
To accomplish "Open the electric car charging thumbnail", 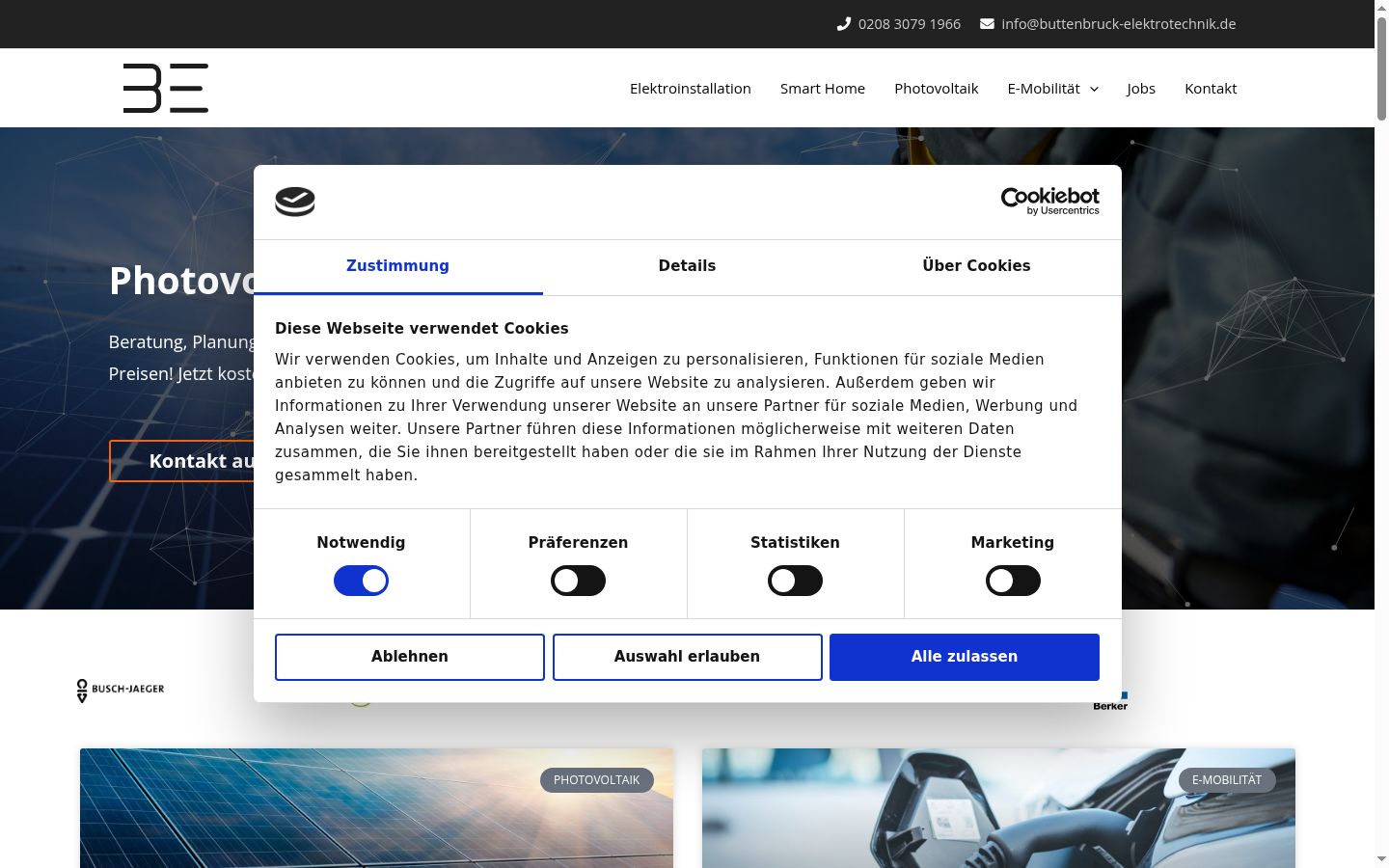I will coord(998,808).
